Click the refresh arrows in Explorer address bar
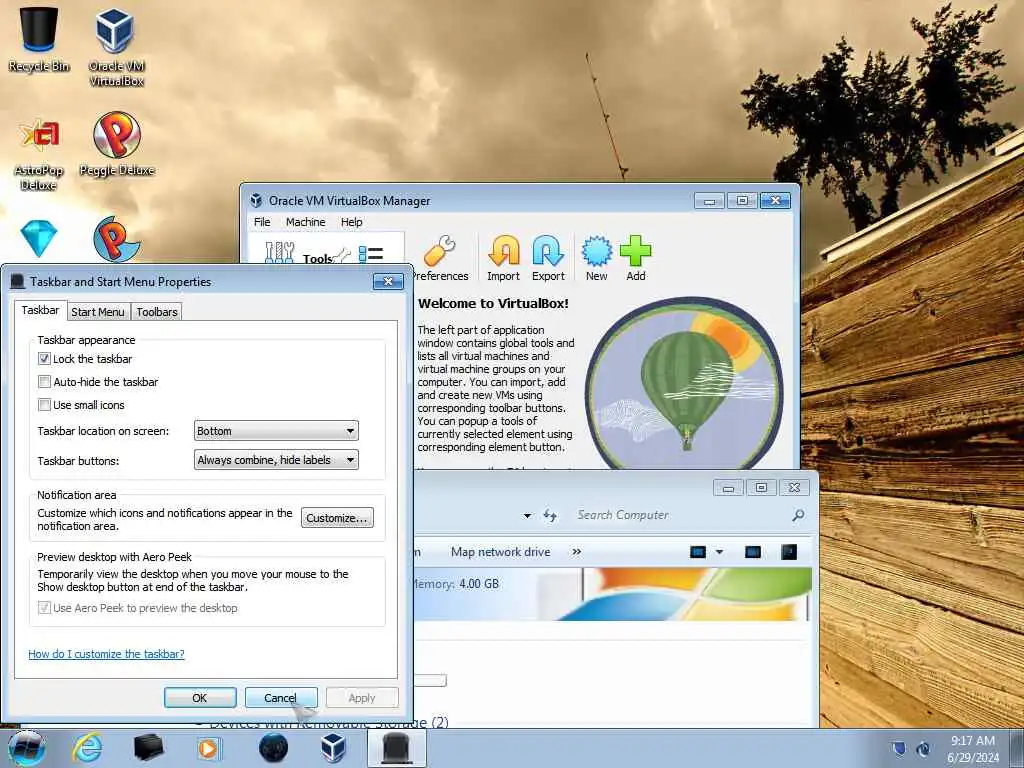Viewport: 1024px width, 768px height. click(550, 516)
